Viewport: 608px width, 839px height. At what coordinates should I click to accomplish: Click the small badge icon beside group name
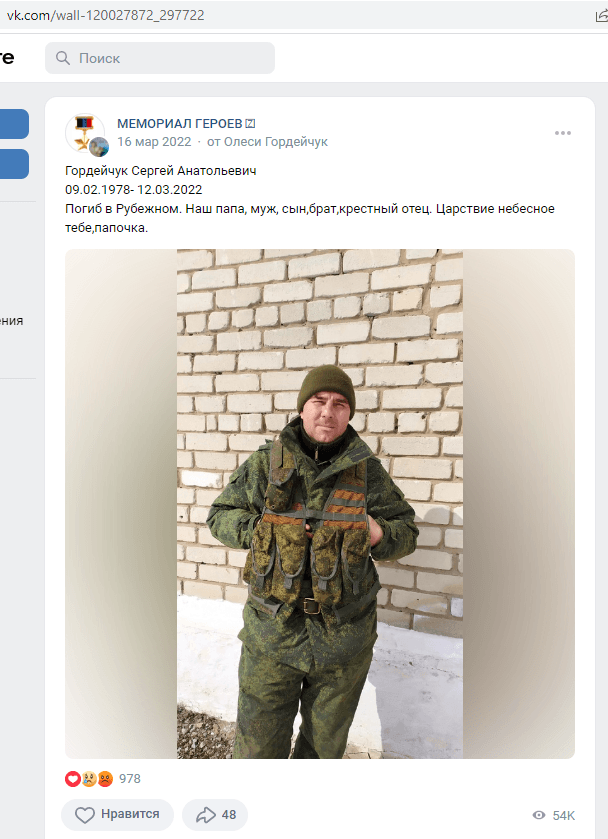[250, 124]
